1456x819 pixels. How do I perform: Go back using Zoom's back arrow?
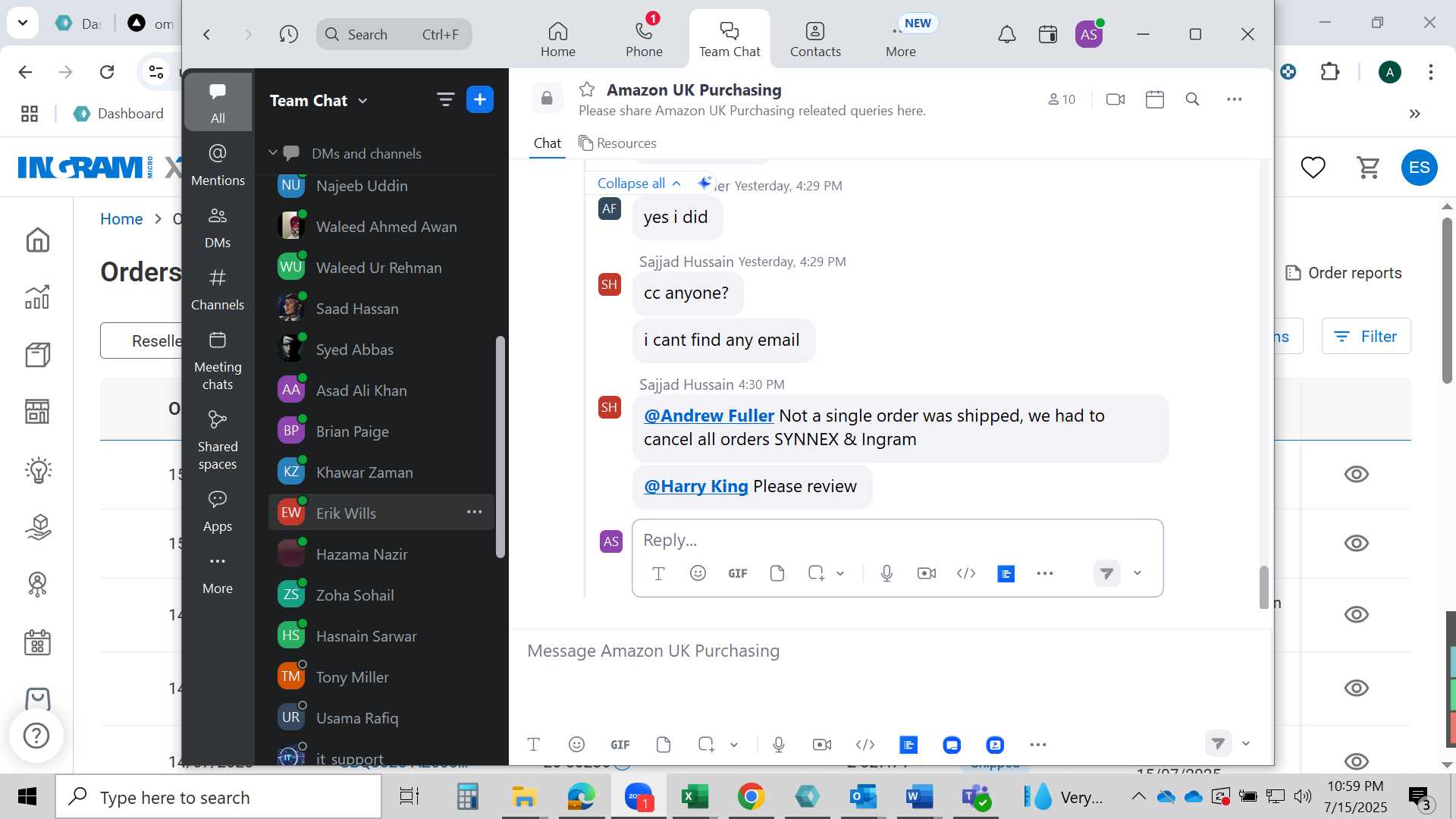[x=206, y=34]
